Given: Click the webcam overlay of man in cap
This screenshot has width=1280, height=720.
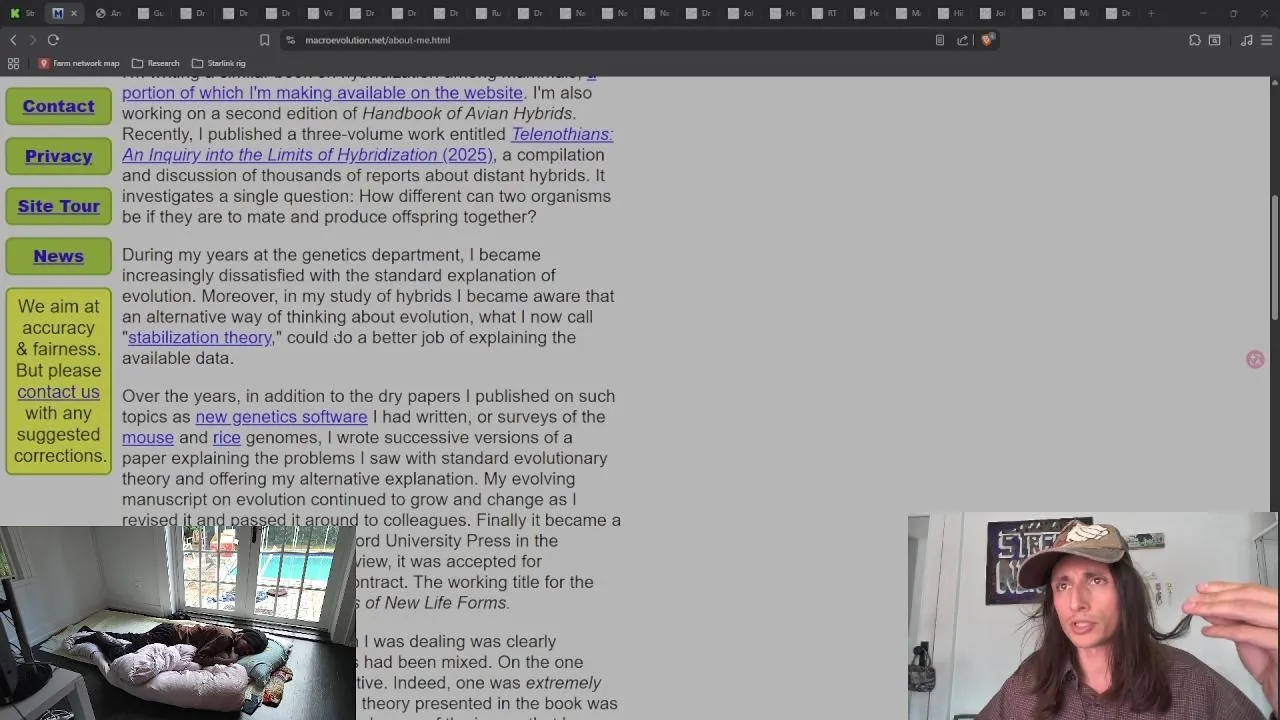Looking at the screenshot, I should (1093, 616).
